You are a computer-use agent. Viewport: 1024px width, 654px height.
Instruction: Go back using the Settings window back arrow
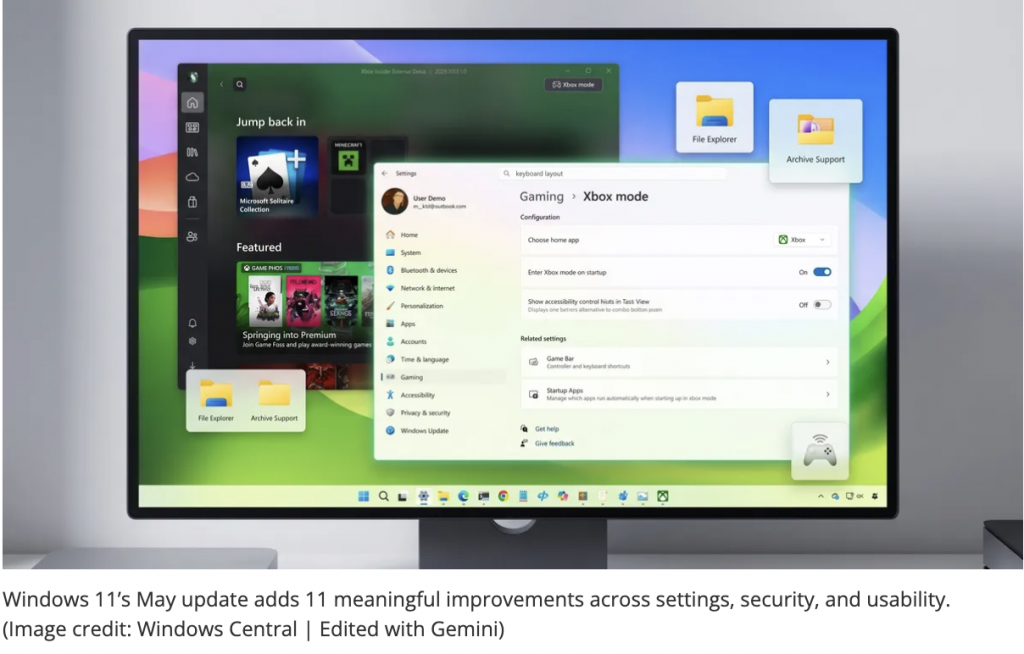click(385, 173)
